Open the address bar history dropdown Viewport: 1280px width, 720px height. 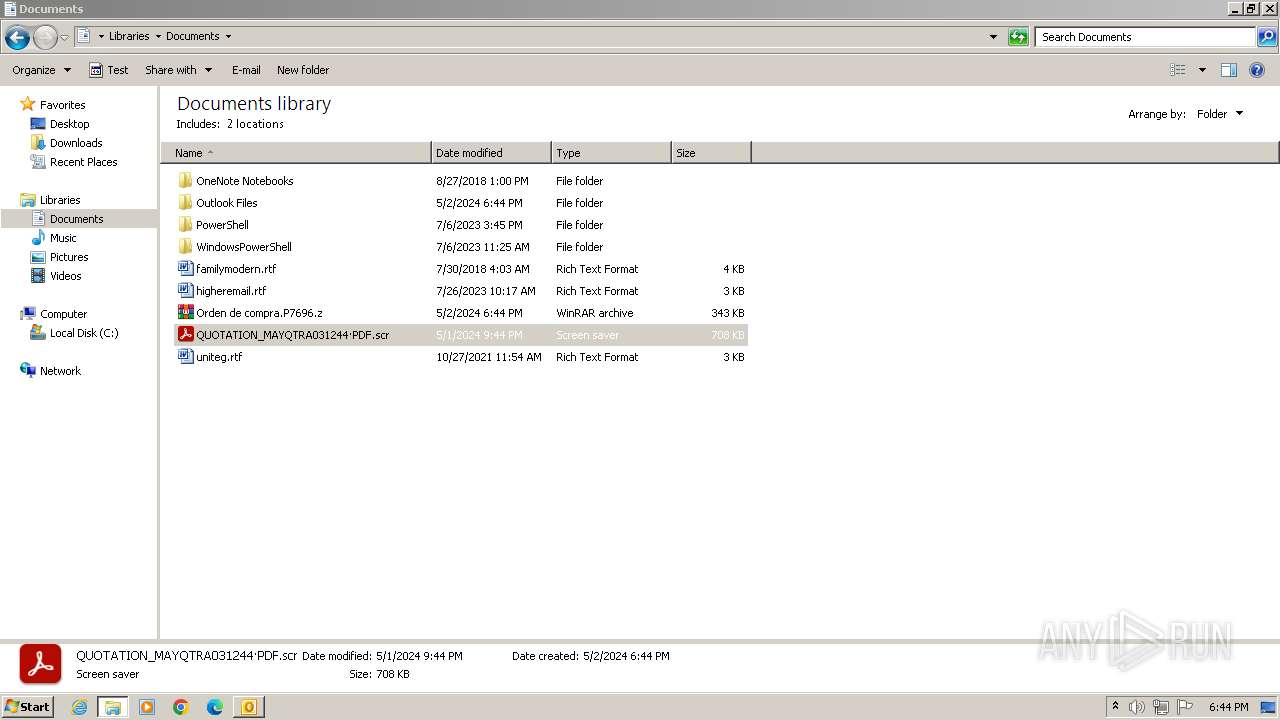[993, 37]
